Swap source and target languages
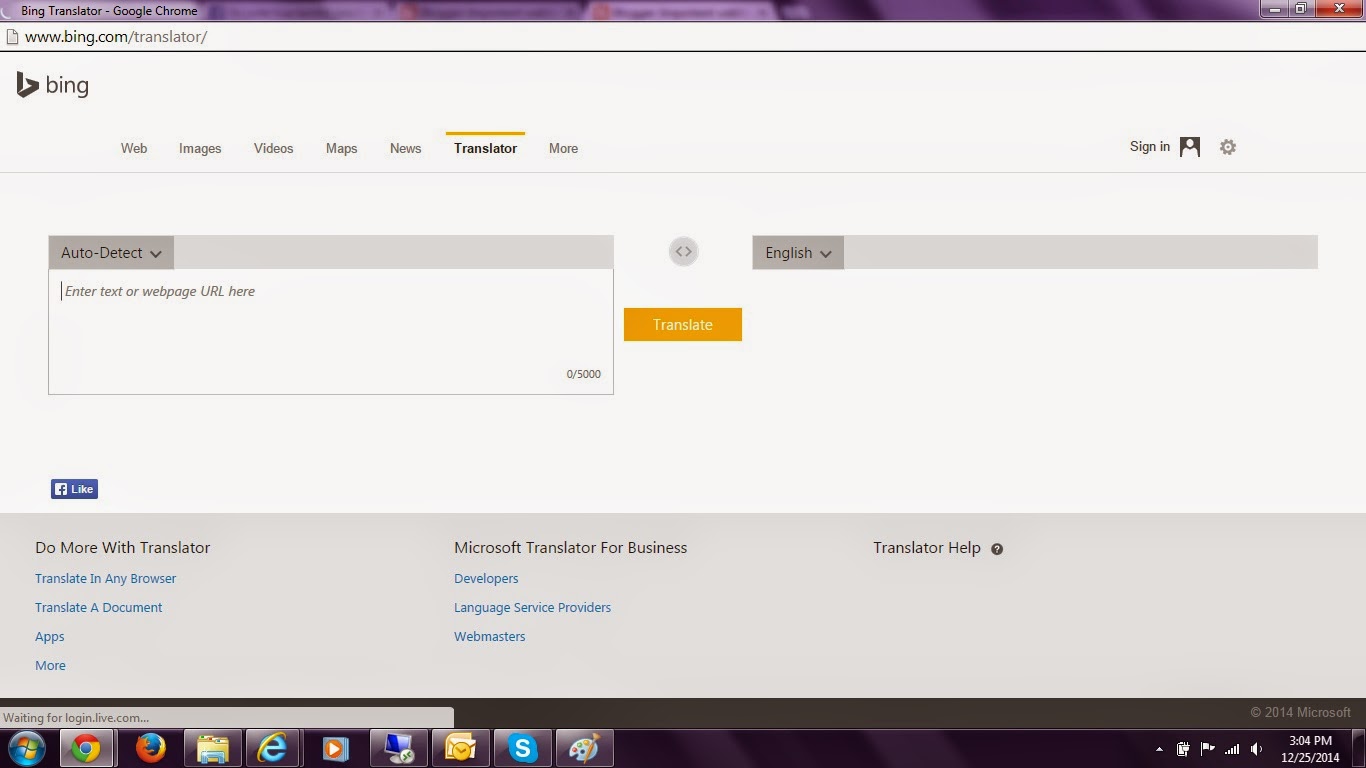The image size is (1366, 768). click(x=683, y=252)
